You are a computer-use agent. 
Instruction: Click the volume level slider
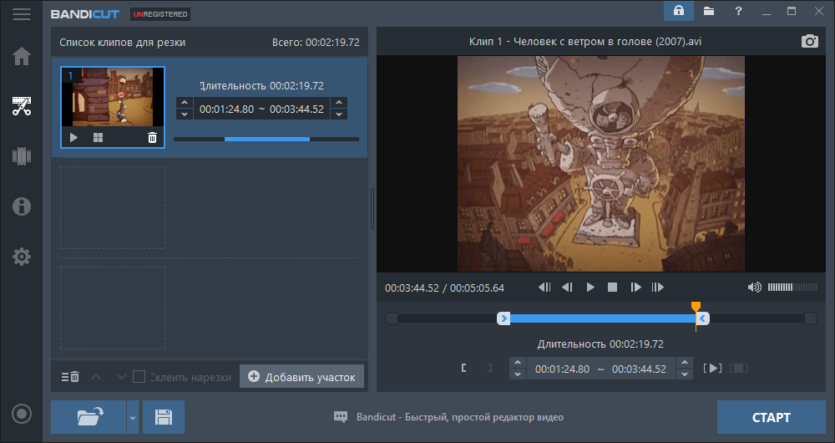pos(792,288)
